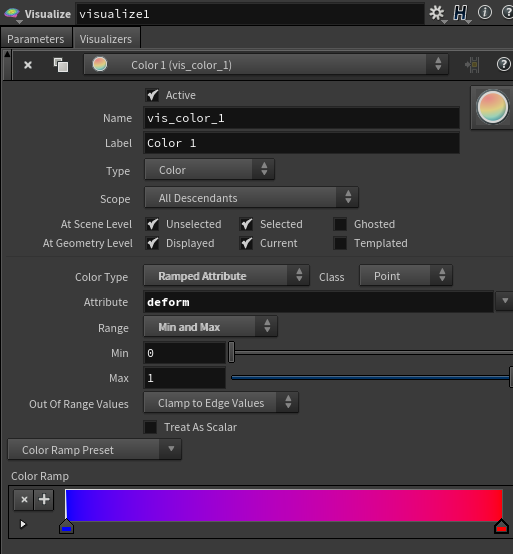Add a new color ramp point
The height and width of the screenshot is (554, 513).
(44, 500)
